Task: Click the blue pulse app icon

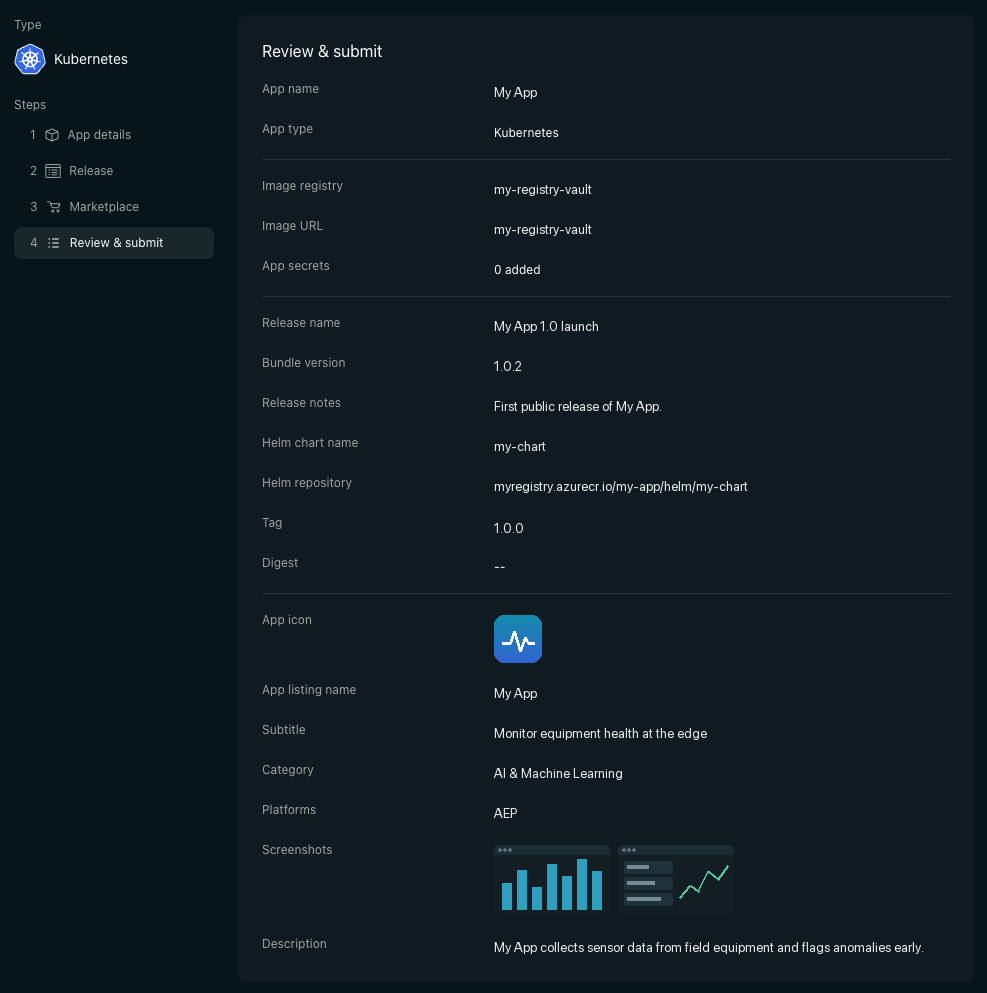Action: tap(518, 639)
